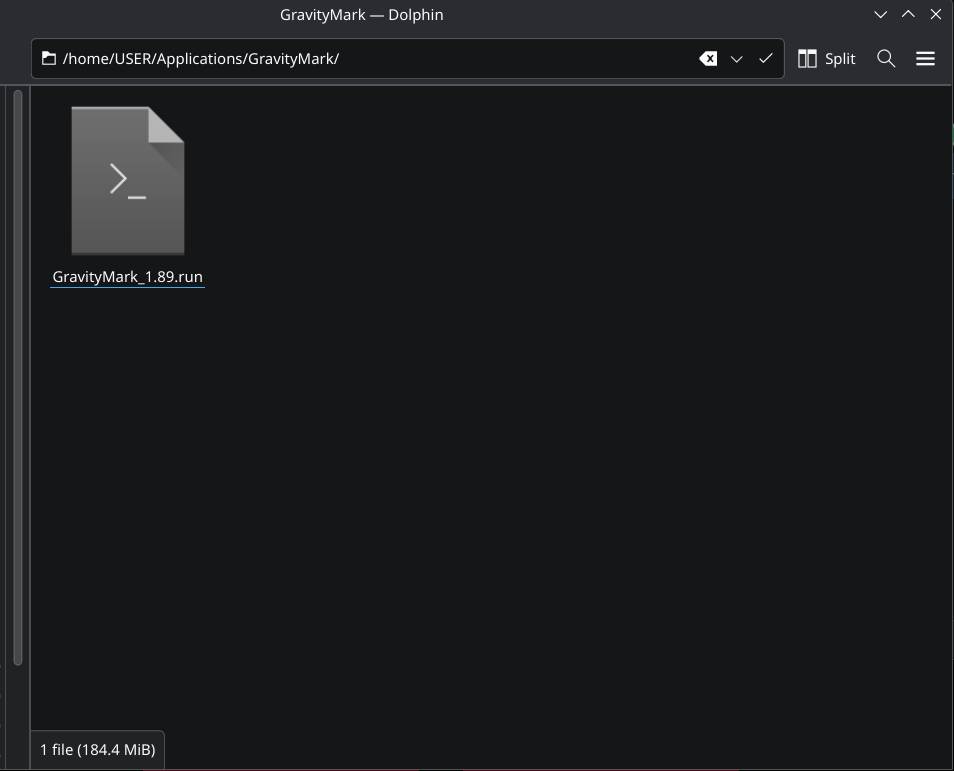The height and width of the screenshot is (771, 954).
Task: Confirm the path with the checkmark icon
Action: pyautogui.click(x=765, y=58)
